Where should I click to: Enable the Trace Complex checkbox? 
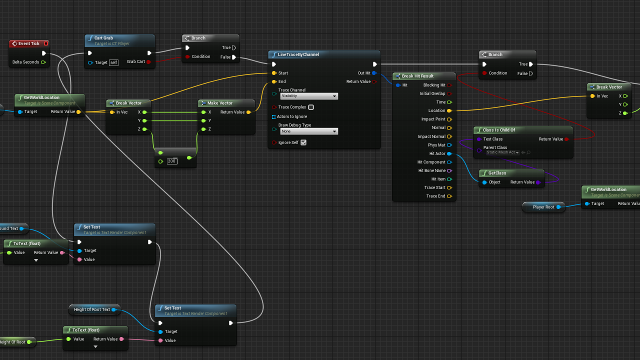tap(311, 107)
